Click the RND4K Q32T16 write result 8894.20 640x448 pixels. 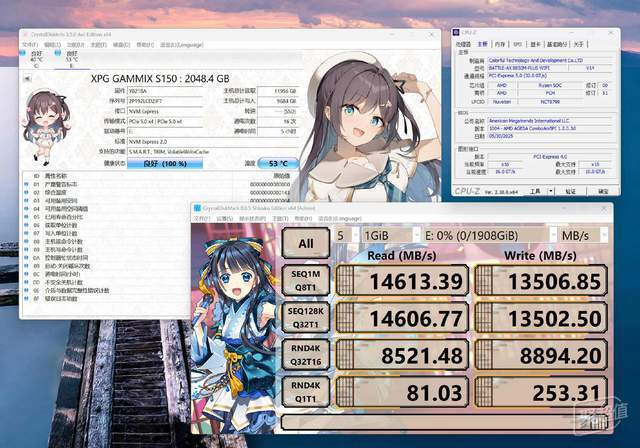pyautogui.click(x=541, y=355)
